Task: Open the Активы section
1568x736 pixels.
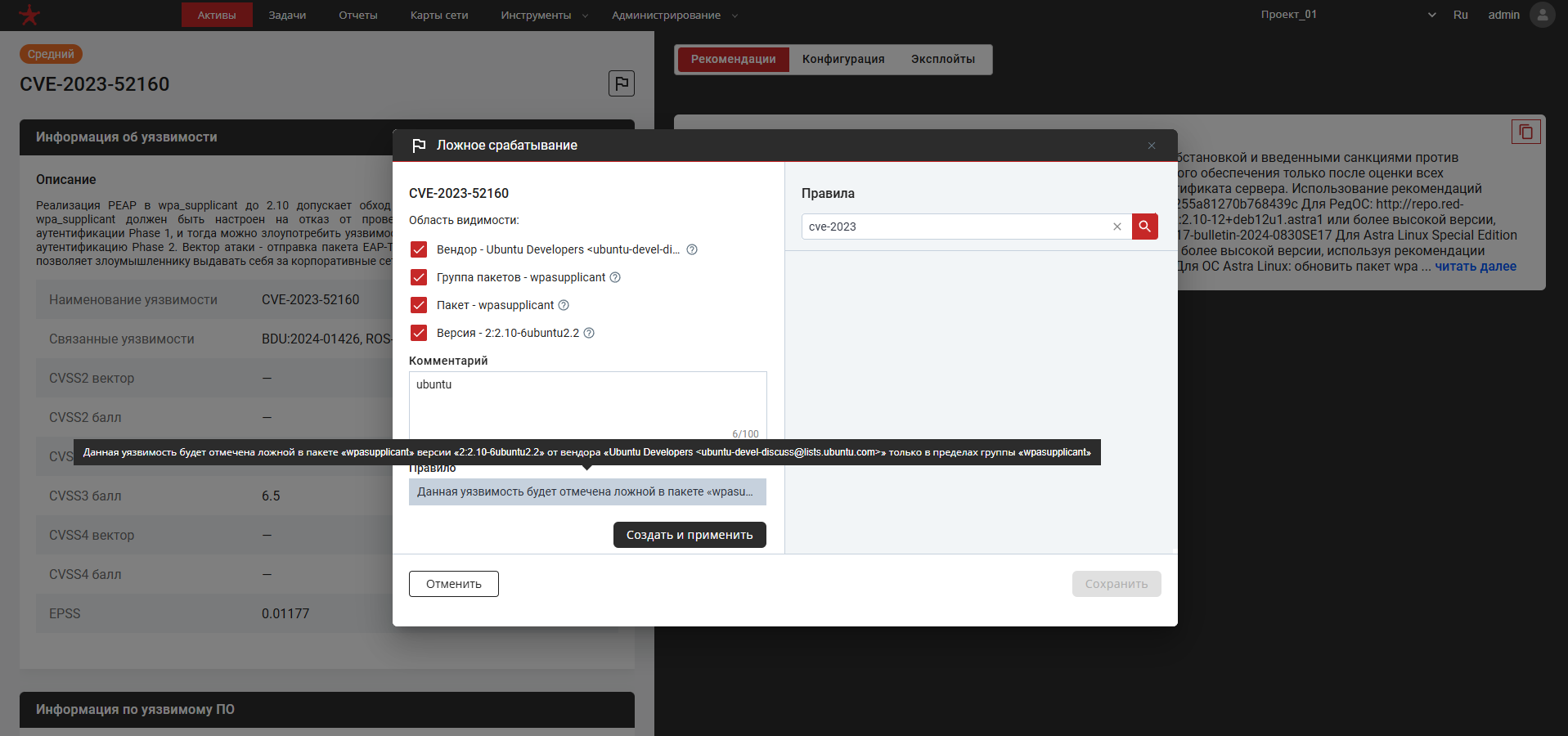Action: point(217,15)
